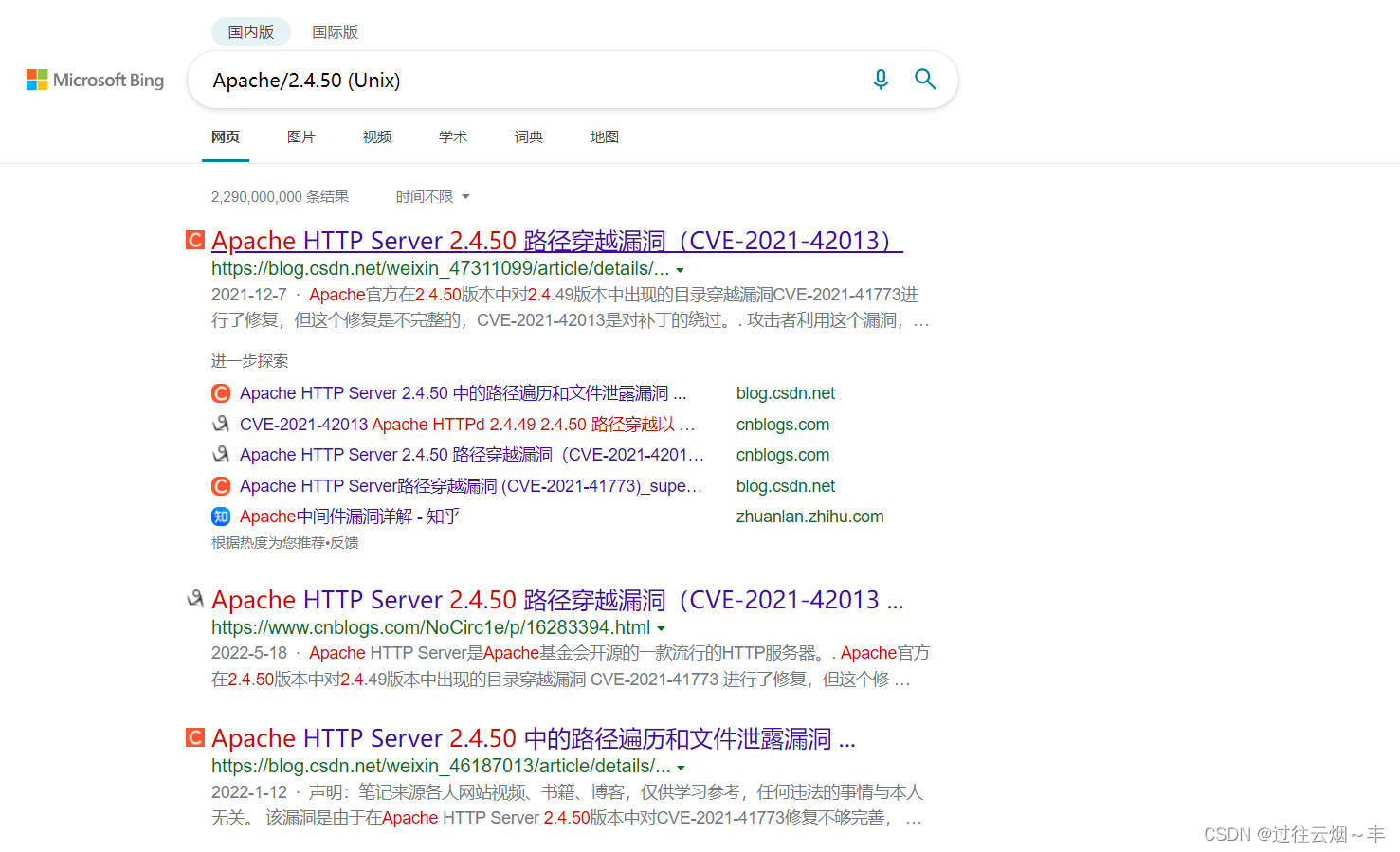Click the cnblogs favicon beside the second main result

pyautogui.click(x=194, y=598)
